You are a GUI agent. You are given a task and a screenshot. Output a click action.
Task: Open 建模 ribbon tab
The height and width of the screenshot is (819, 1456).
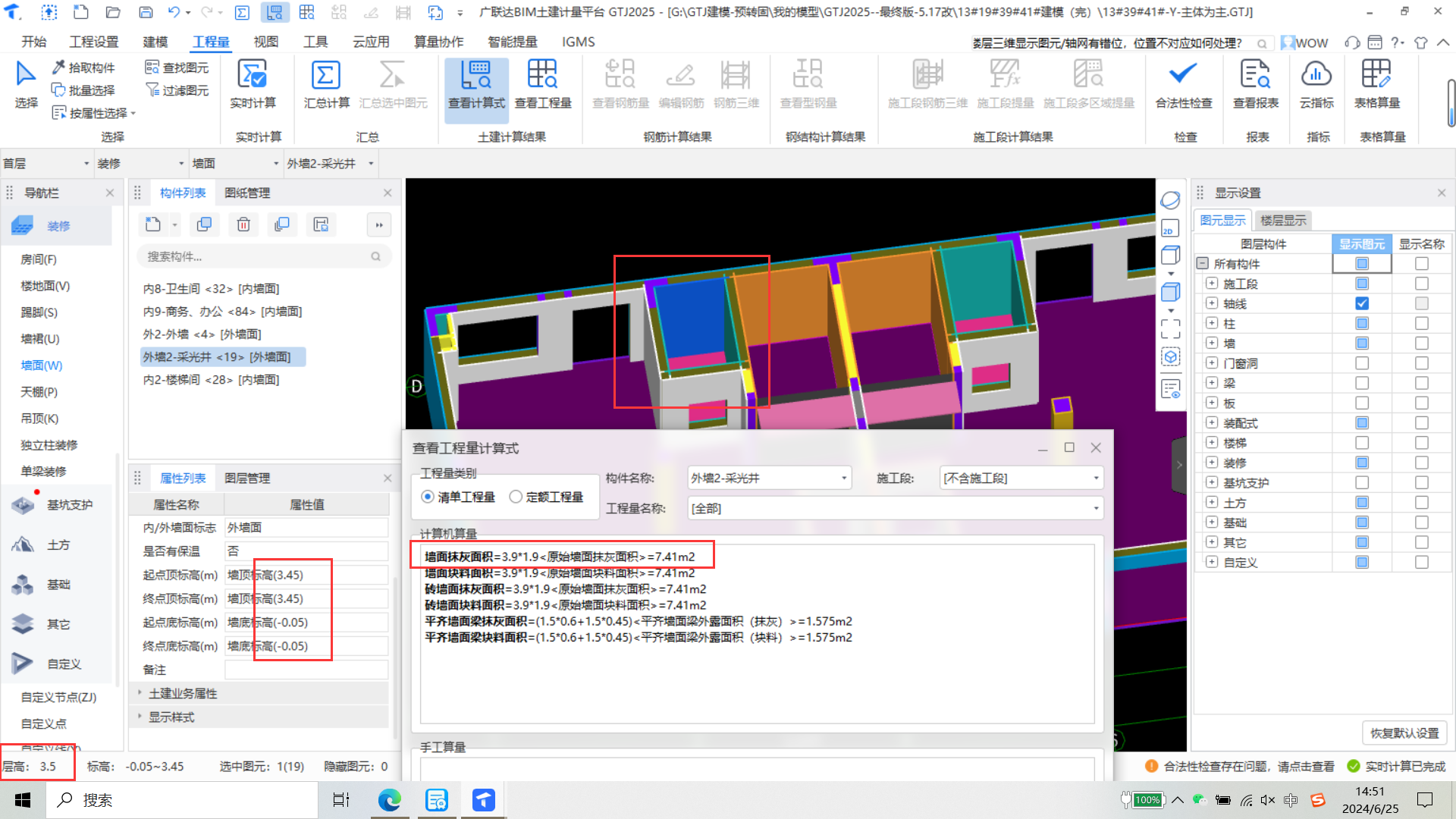[x=155, y=42]
